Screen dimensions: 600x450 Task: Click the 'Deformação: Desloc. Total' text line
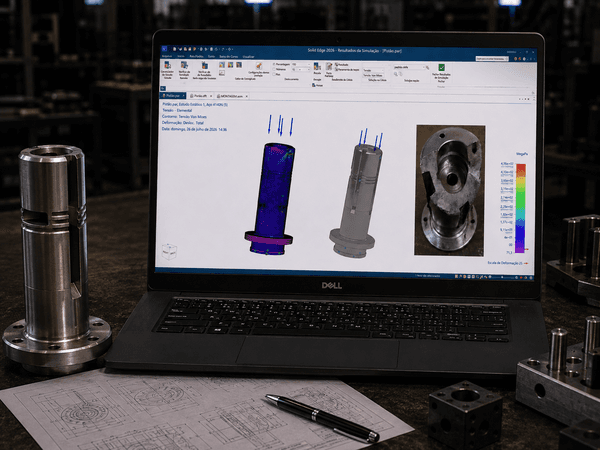[x=183, y=123]
